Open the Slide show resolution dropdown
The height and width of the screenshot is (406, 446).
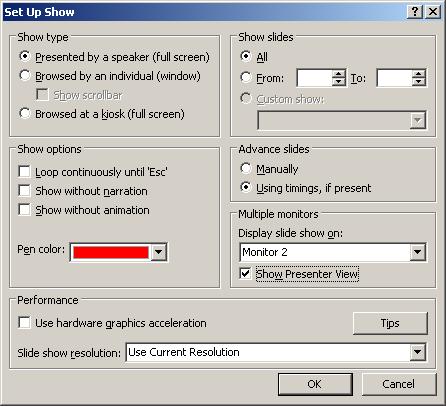pyautogui.click(x=418, y=352)
